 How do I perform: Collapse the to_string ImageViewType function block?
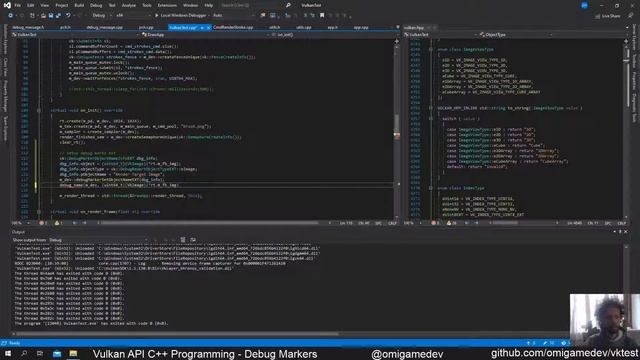431,108
